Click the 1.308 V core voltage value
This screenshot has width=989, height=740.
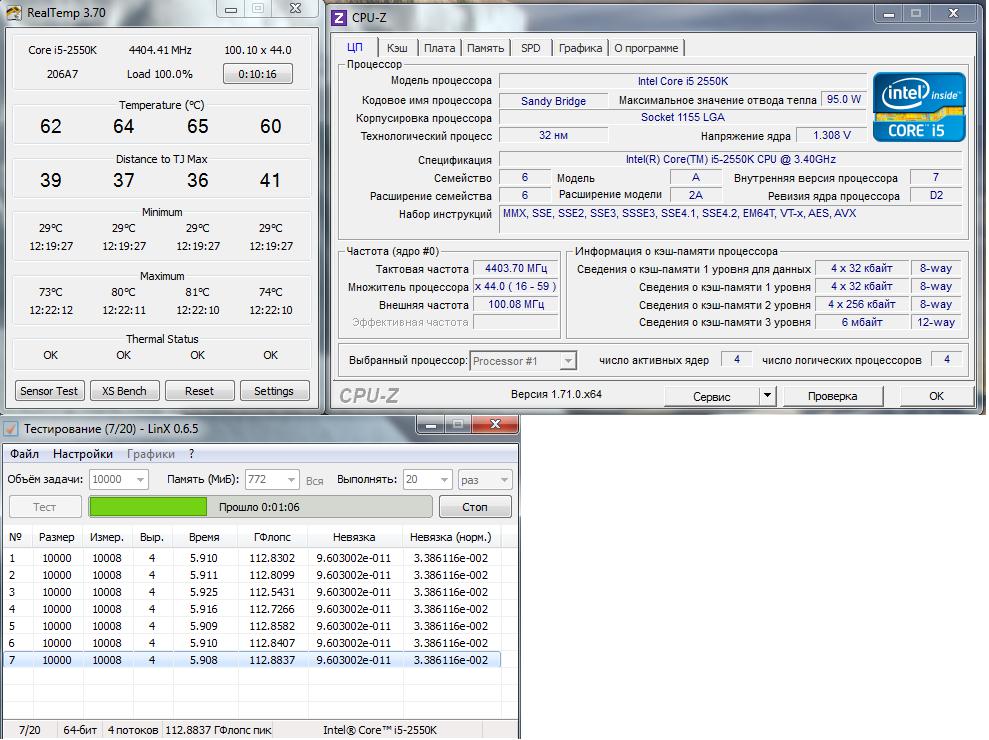point(831,136)
